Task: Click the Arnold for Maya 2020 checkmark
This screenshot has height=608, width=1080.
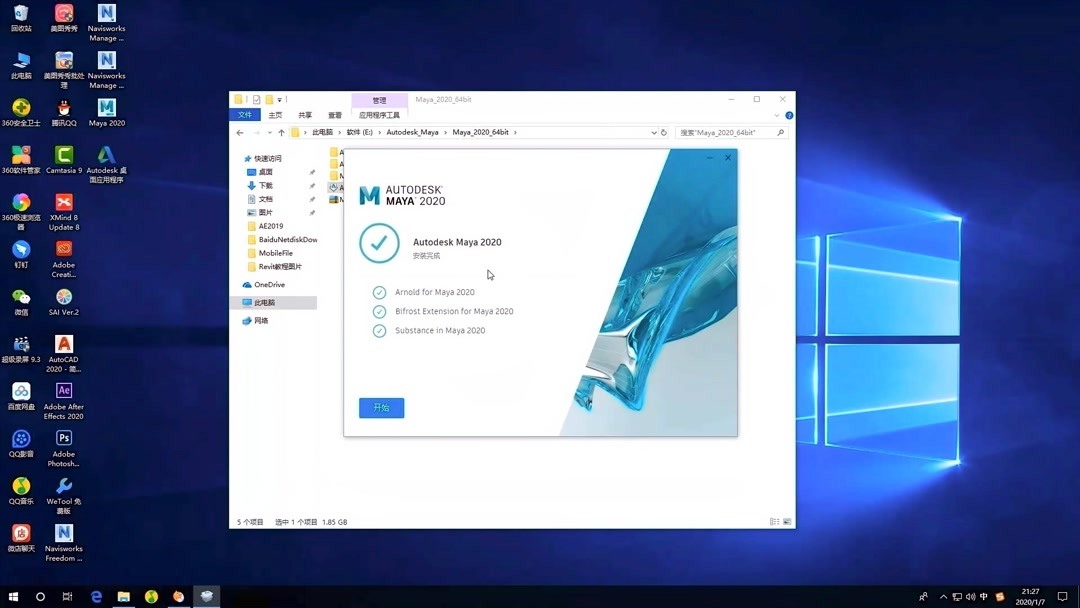Action: pyautogui.click(x=378, y=292)
